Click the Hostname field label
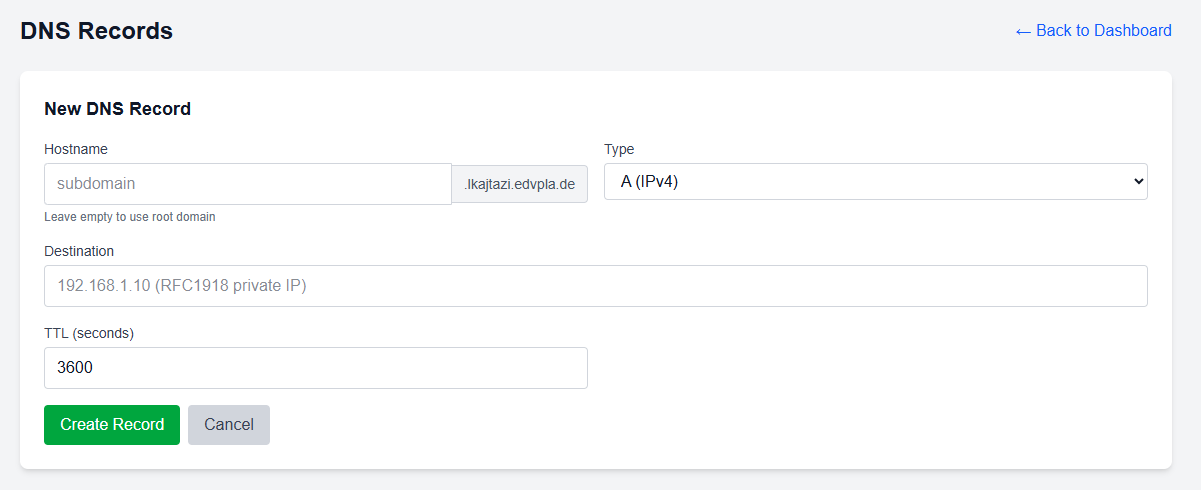 tap(76, 149)
